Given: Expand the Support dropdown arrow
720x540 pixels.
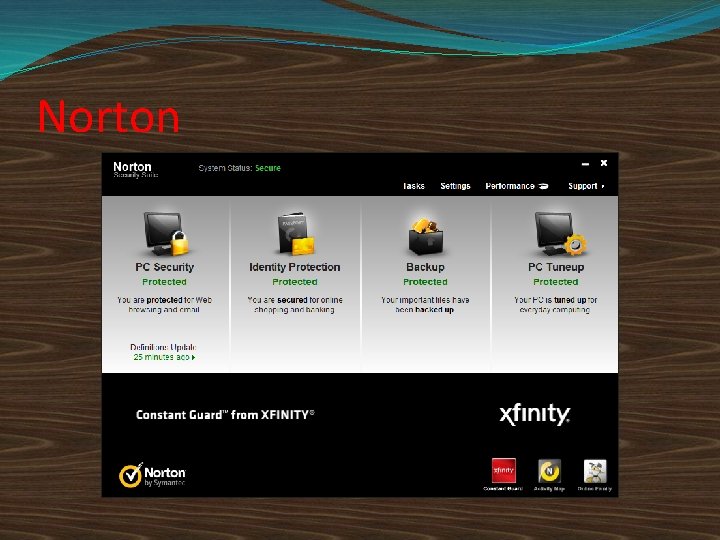Looking at the screenshot, I should point(603,186).
